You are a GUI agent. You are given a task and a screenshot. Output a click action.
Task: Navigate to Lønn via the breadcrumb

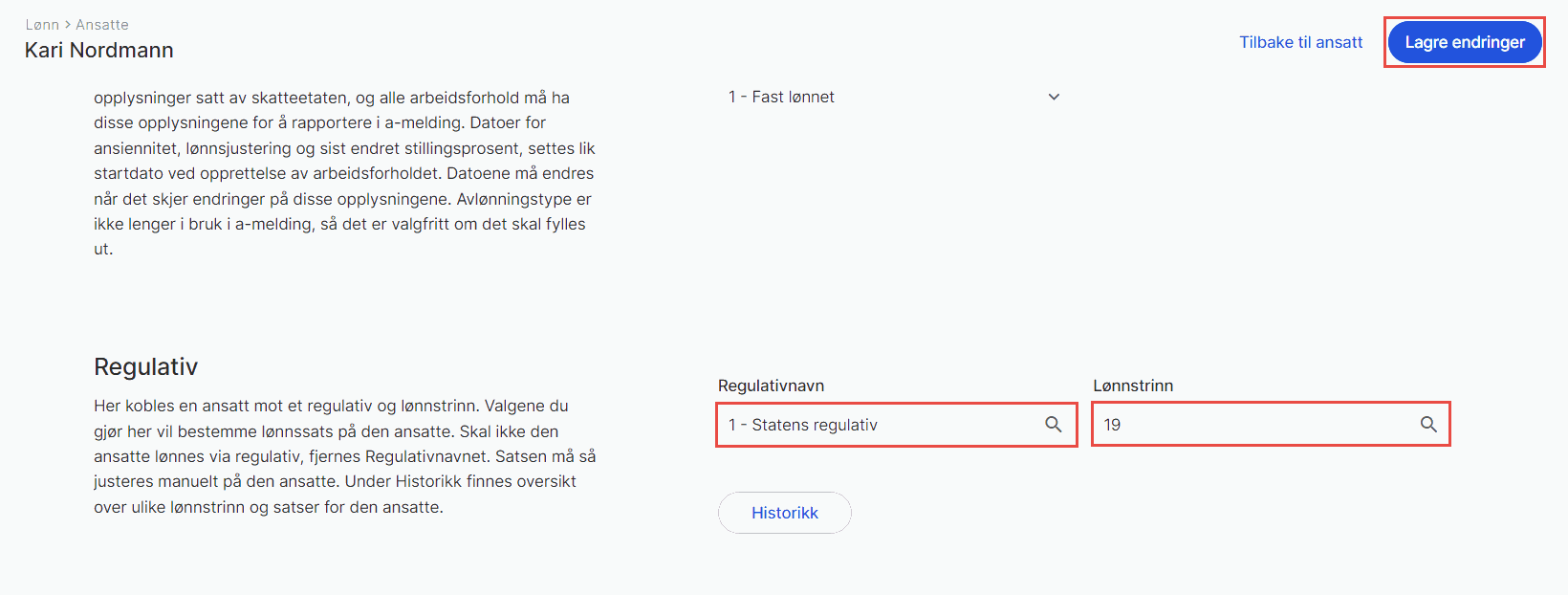click(42, 24)
